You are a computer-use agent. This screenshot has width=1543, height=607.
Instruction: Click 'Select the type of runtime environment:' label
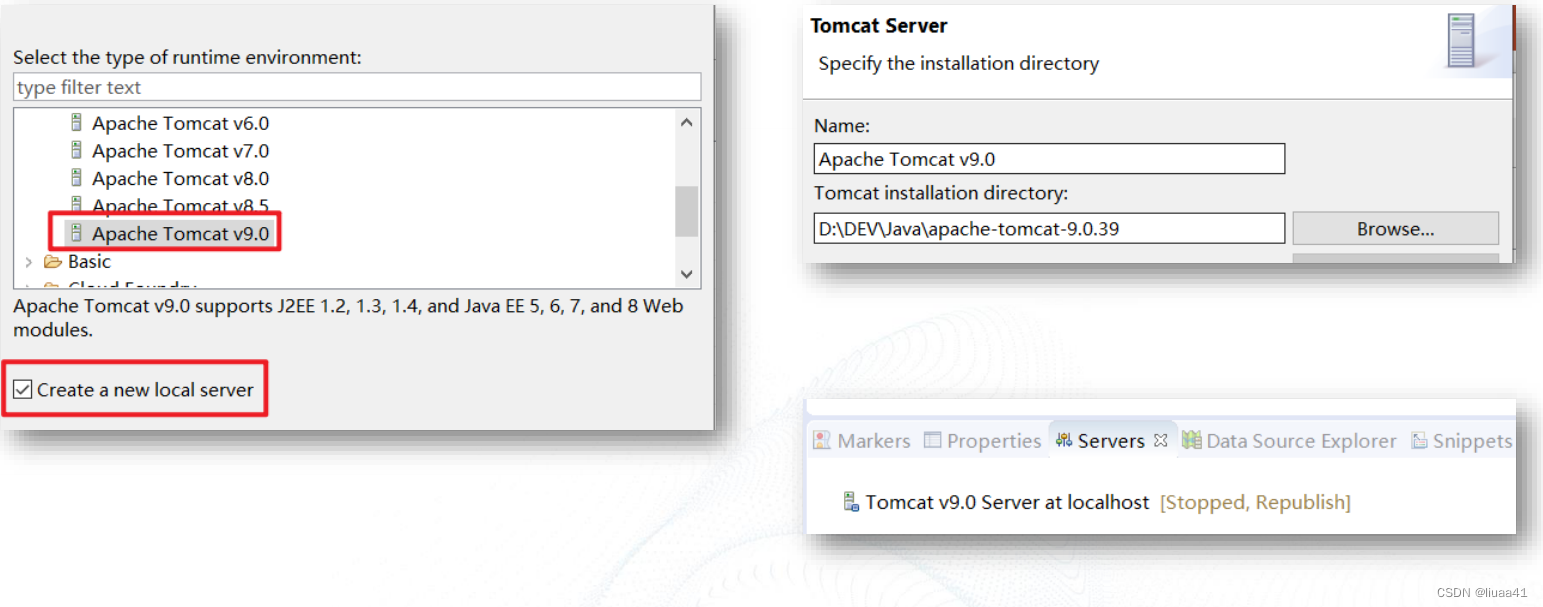[187, 57]
